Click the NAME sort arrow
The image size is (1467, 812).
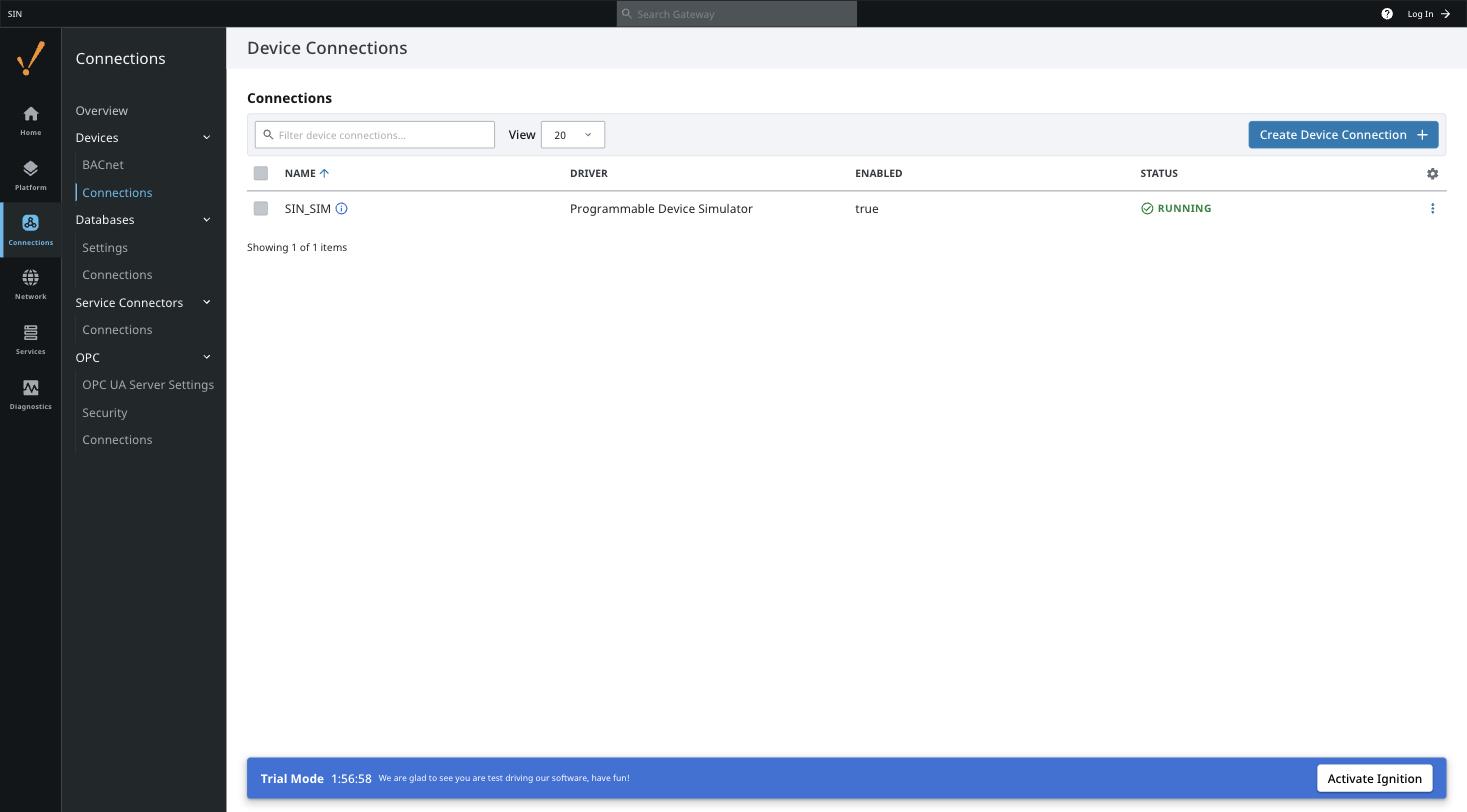pos(324,173)
